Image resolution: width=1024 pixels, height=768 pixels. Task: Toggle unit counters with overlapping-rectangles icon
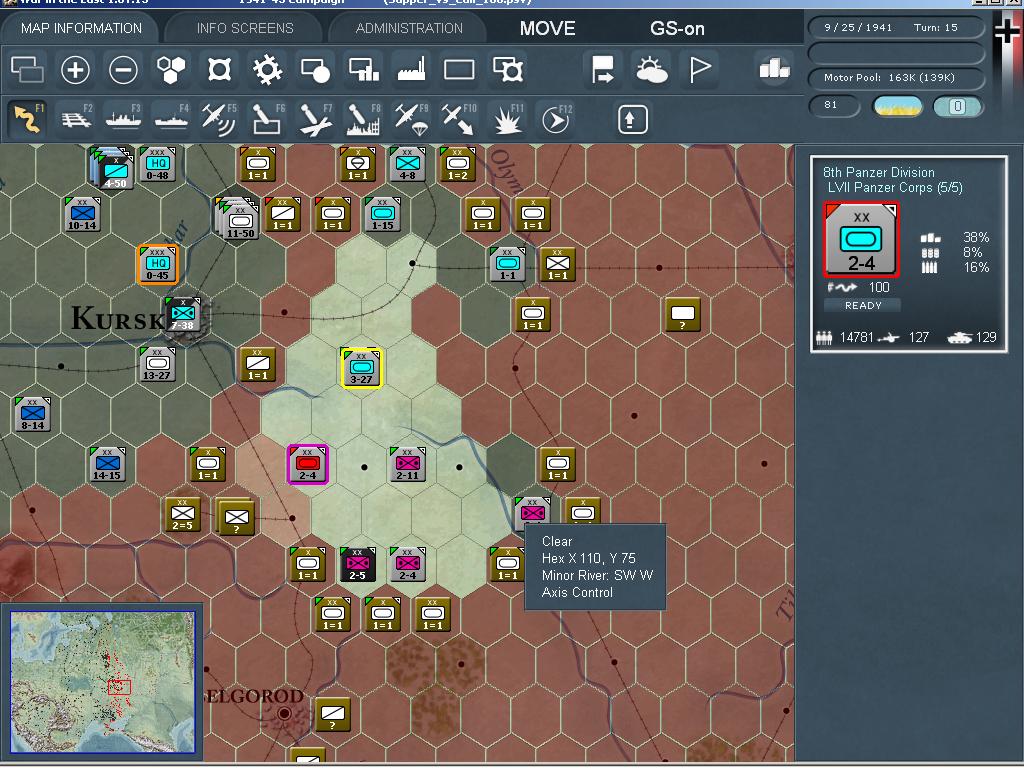(27, 70)
